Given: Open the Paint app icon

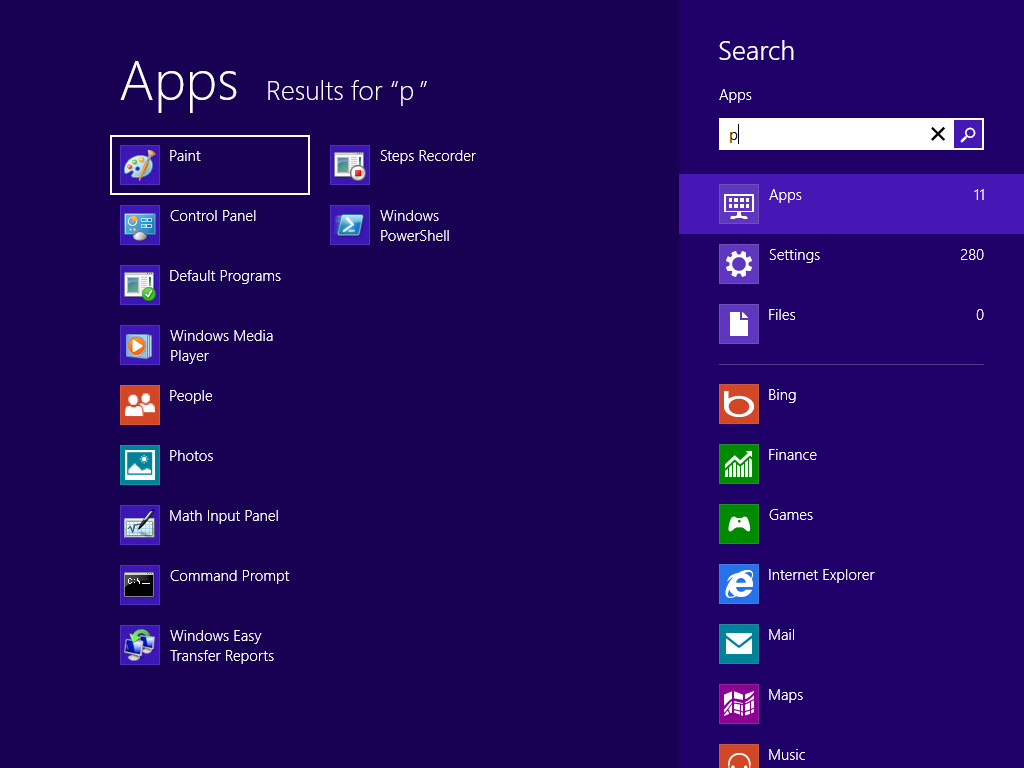Looking at the screenshot, I should pyautogui.click(x=140, y=165).
